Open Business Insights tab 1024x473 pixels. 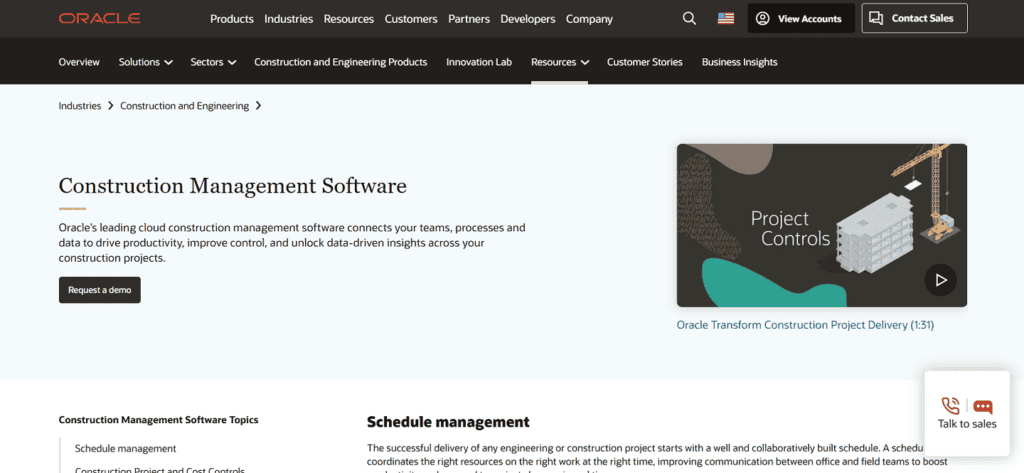coord(739,62)
